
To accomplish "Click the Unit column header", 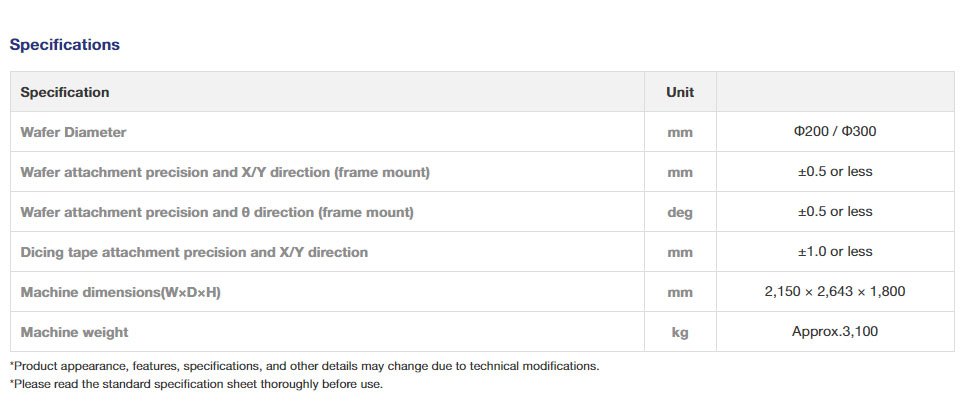I will (x=680, y=92).
